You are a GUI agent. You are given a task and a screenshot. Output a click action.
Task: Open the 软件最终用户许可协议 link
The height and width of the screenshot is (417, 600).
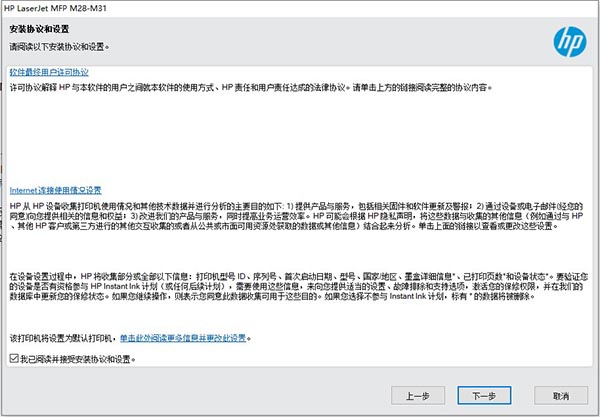(x=49, y=72)
